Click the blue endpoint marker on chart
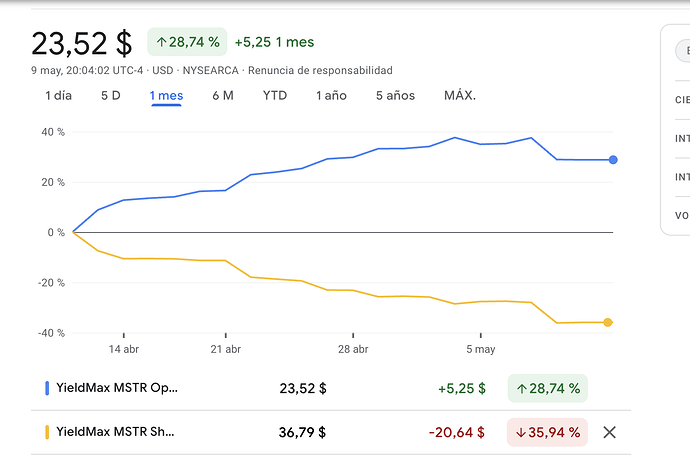This screenshot has height=465, width=690. tap(613, 160)
